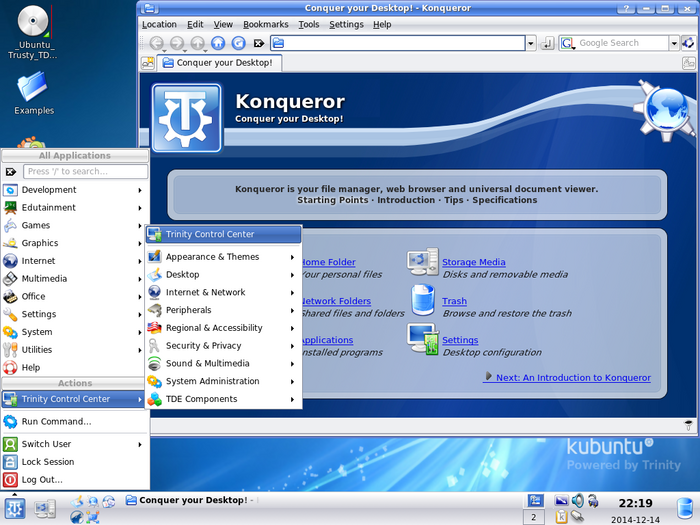700x525 pixels.
Task: Follow the Storage Media link
Action: [474, 262]
